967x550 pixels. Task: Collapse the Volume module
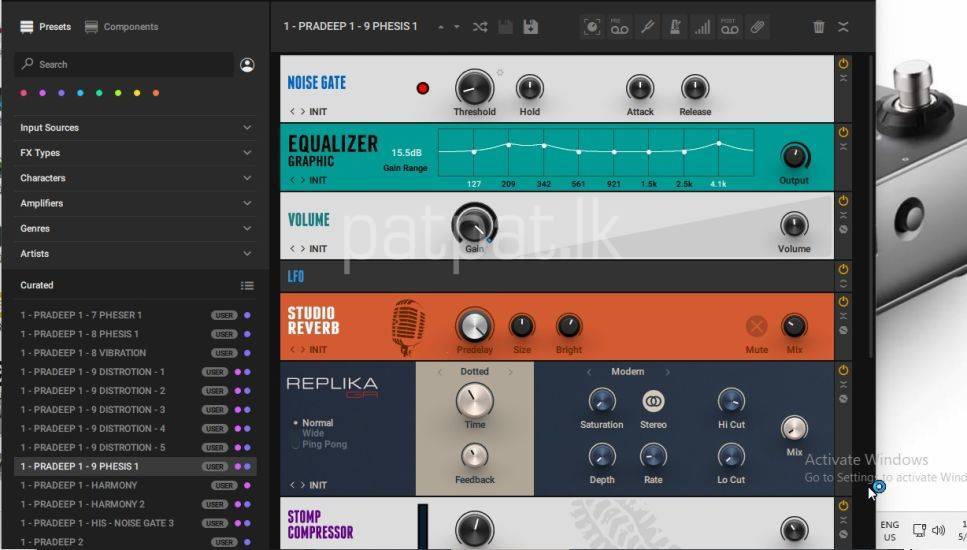pyautogui.click(x=843, y=215)
